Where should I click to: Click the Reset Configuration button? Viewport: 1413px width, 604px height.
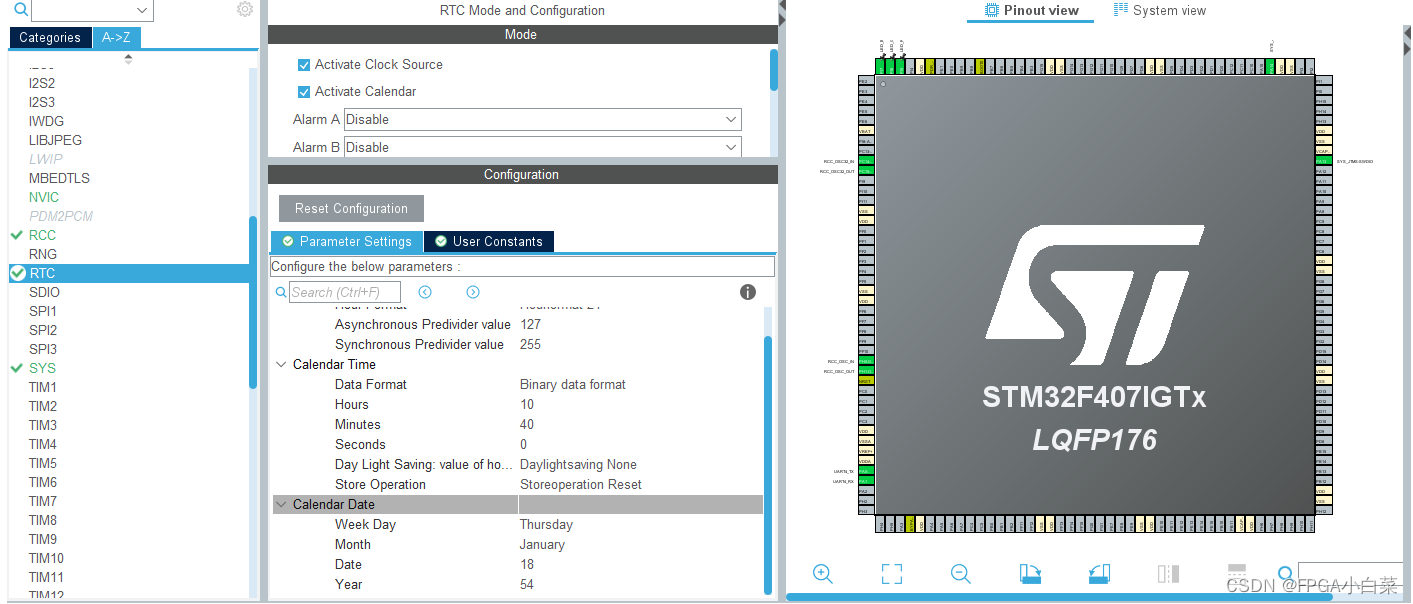pos(350,208)
